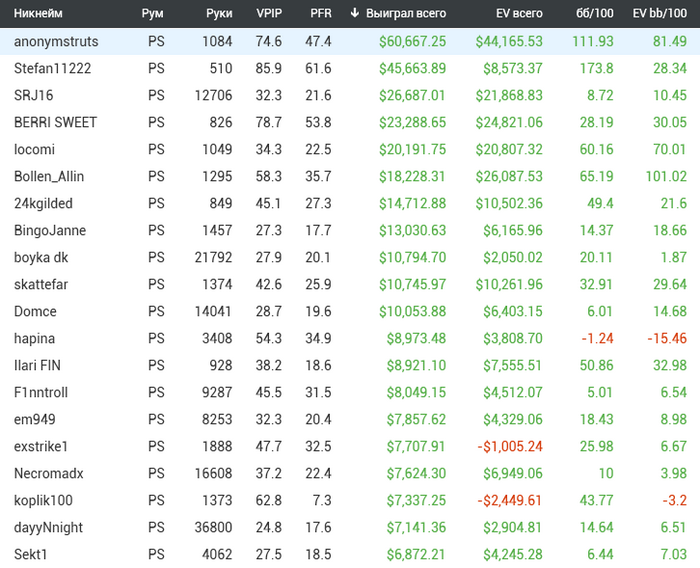Click hands count 36800

point(213,527)
